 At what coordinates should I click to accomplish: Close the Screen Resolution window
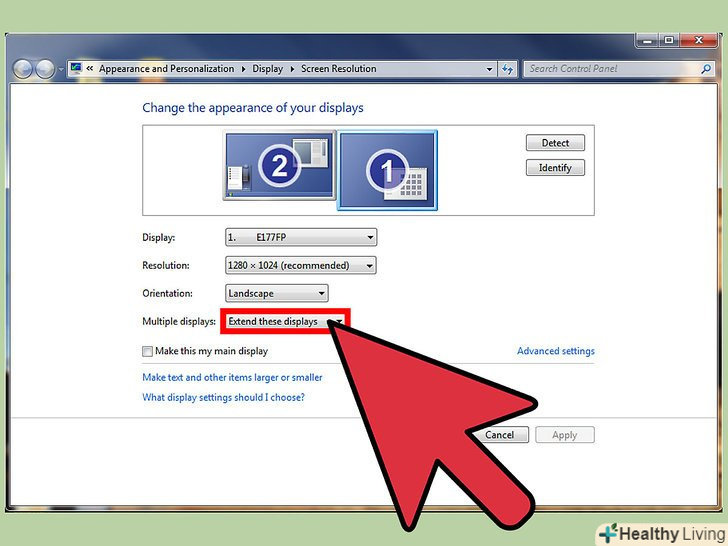(x=699, y=40)
